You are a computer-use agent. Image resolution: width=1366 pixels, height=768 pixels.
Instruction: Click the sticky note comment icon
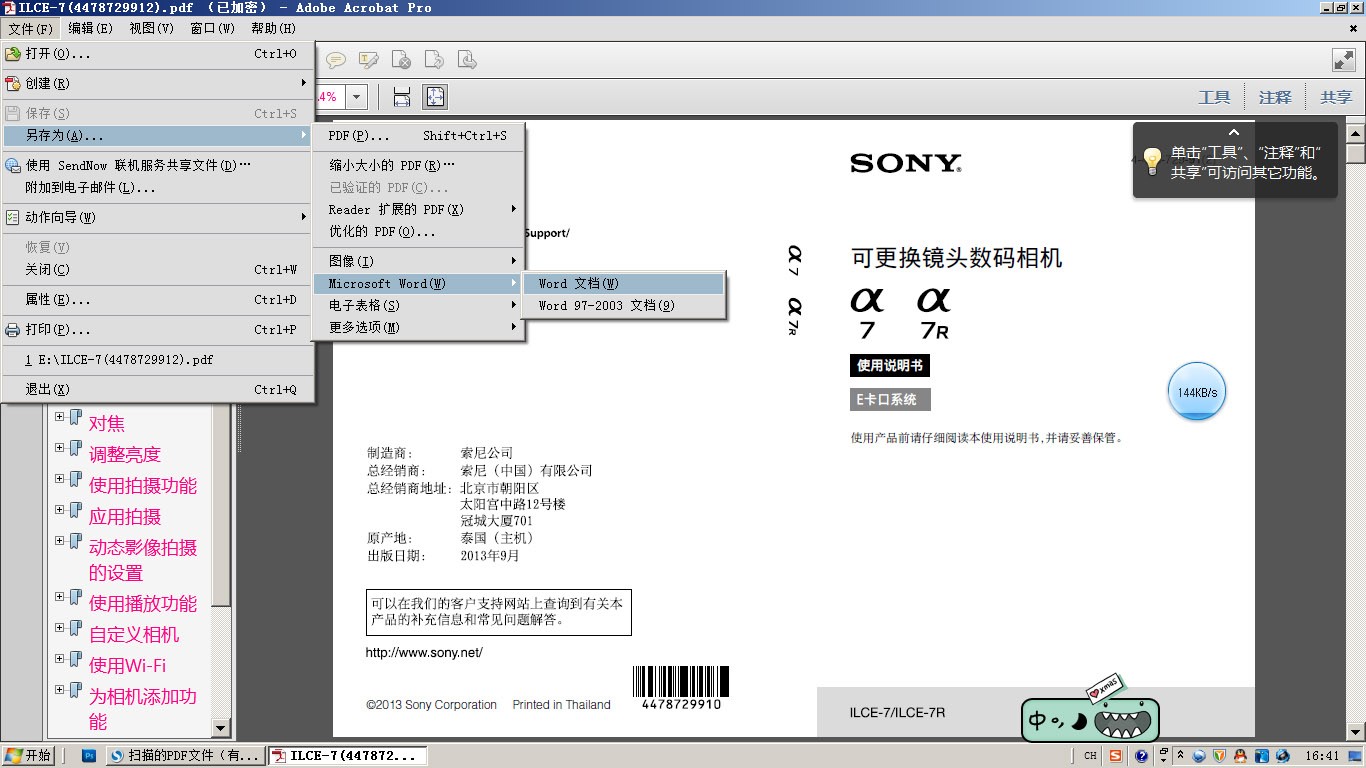(336, 60)
